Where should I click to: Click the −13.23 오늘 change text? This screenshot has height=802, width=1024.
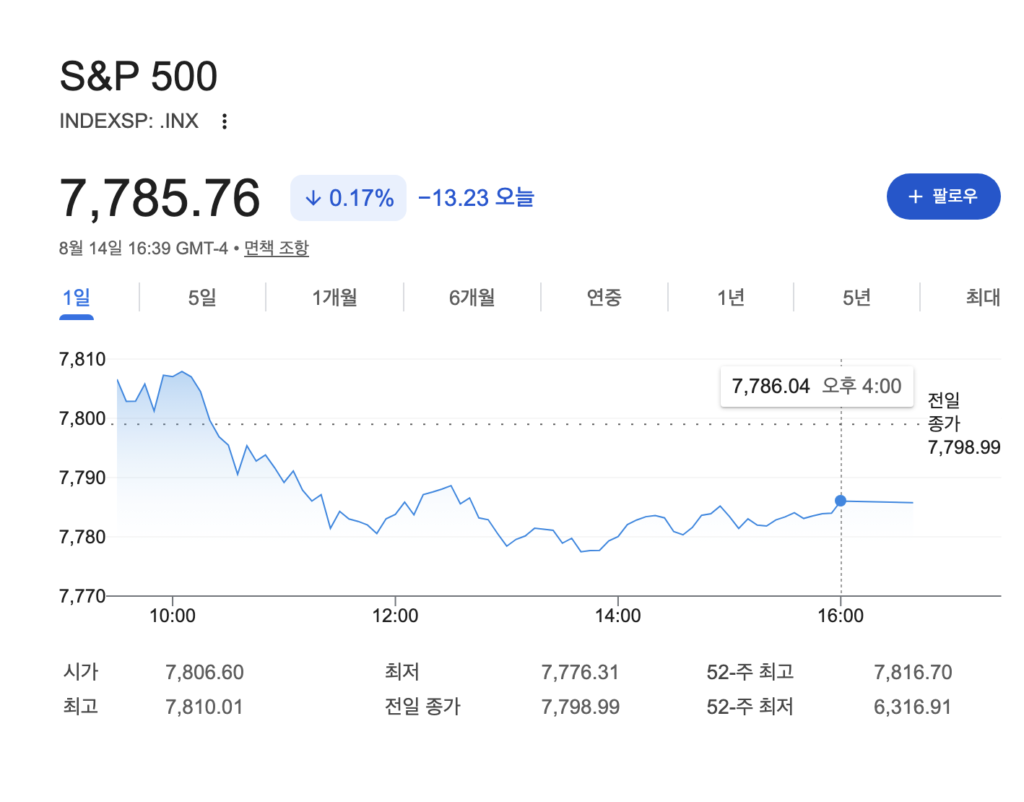476,197
